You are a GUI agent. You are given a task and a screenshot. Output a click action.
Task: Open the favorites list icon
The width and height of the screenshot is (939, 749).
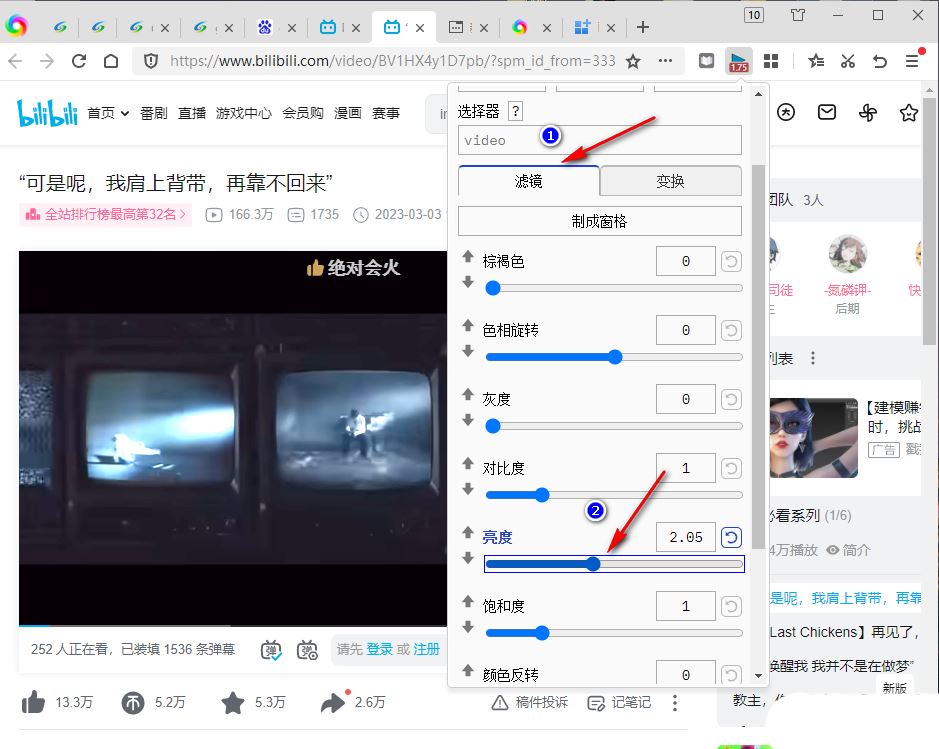pyautogui.click(x=816, y=61)
